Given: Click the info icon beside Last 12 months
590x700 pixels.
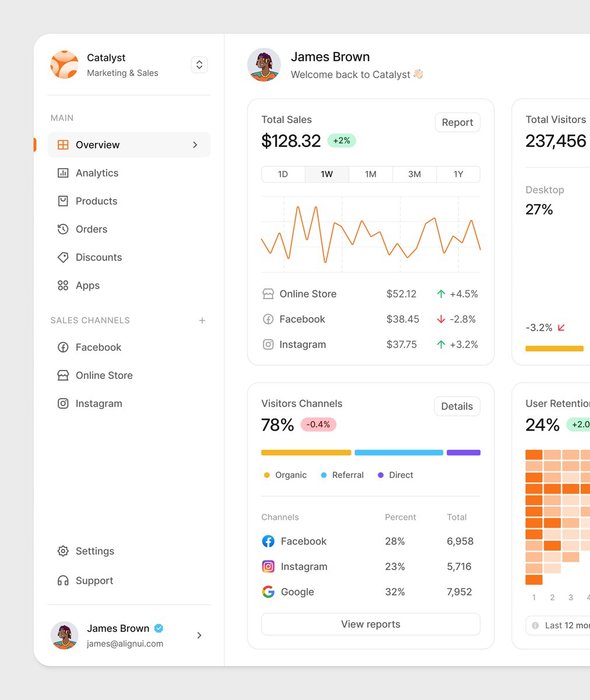Looking at the screenshot, I should tap(536, 625).
